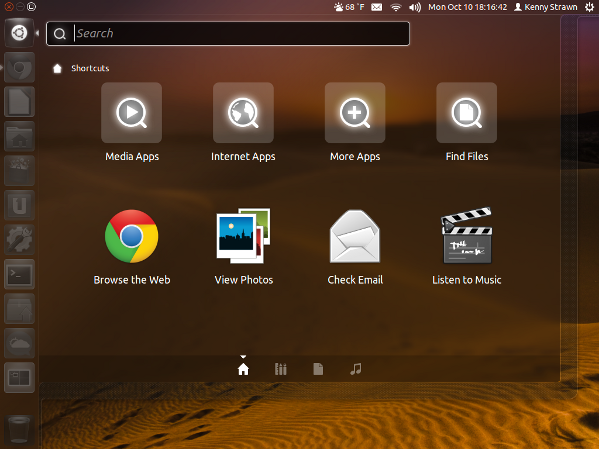Open the Kenny Strawn user menu

[546, 7]
